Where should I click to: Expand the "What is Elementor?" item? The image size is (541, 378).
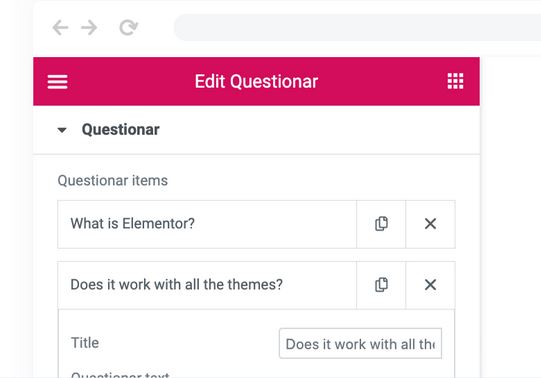coord(207,224)
